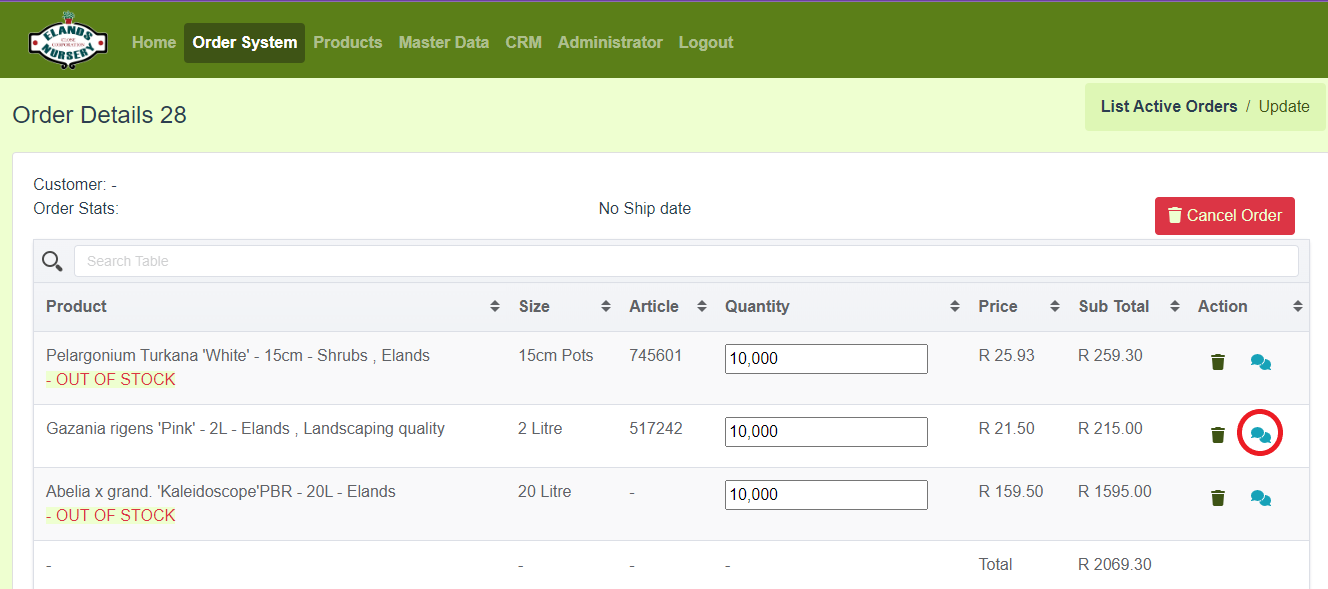The height and width of the screenshot is (589, 1328).
Task: Open the Master Data menu
Action: (443, 43)
